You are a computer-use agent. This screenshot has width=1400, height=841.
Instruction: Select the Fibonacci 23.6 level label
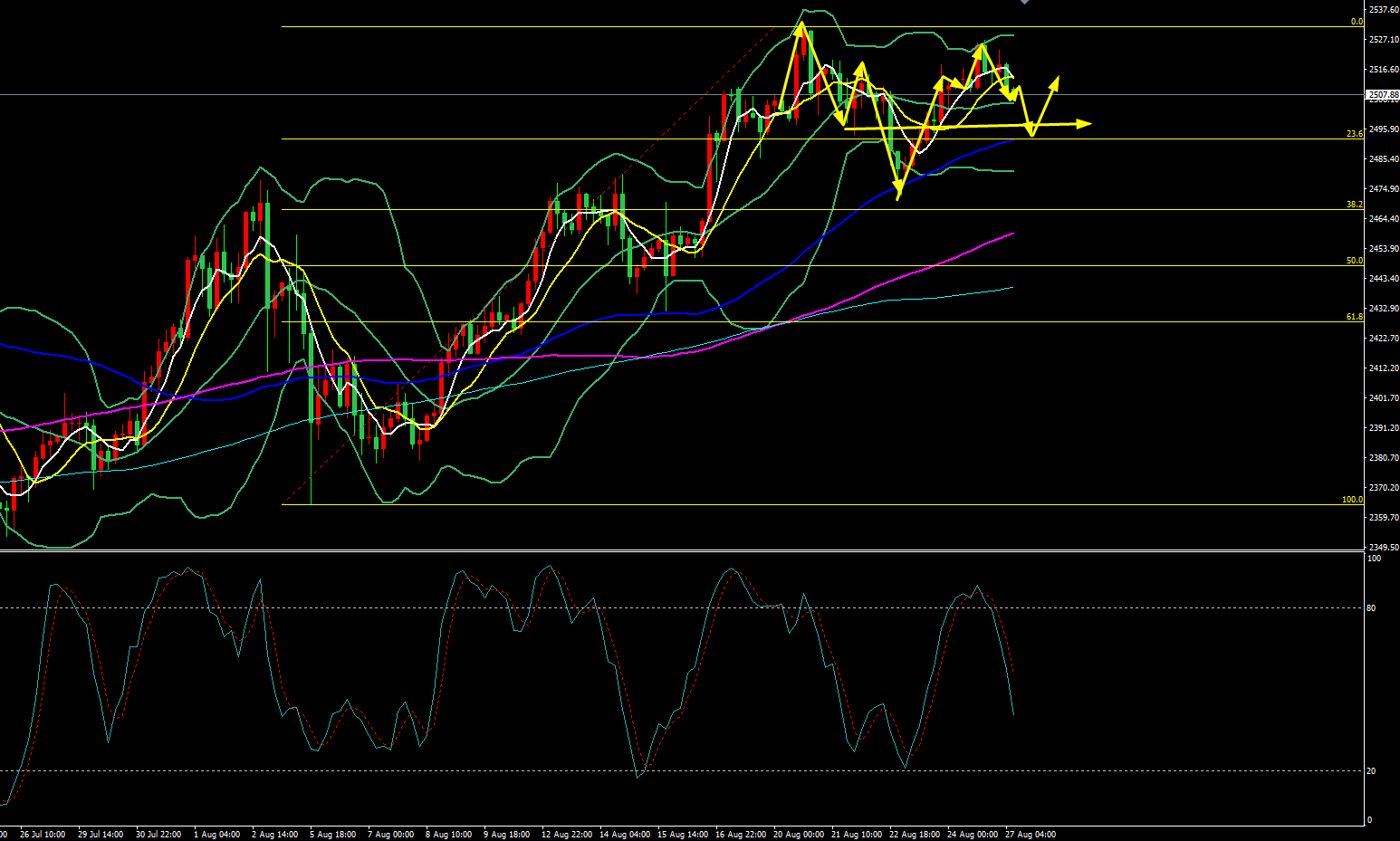[1355, 134]
